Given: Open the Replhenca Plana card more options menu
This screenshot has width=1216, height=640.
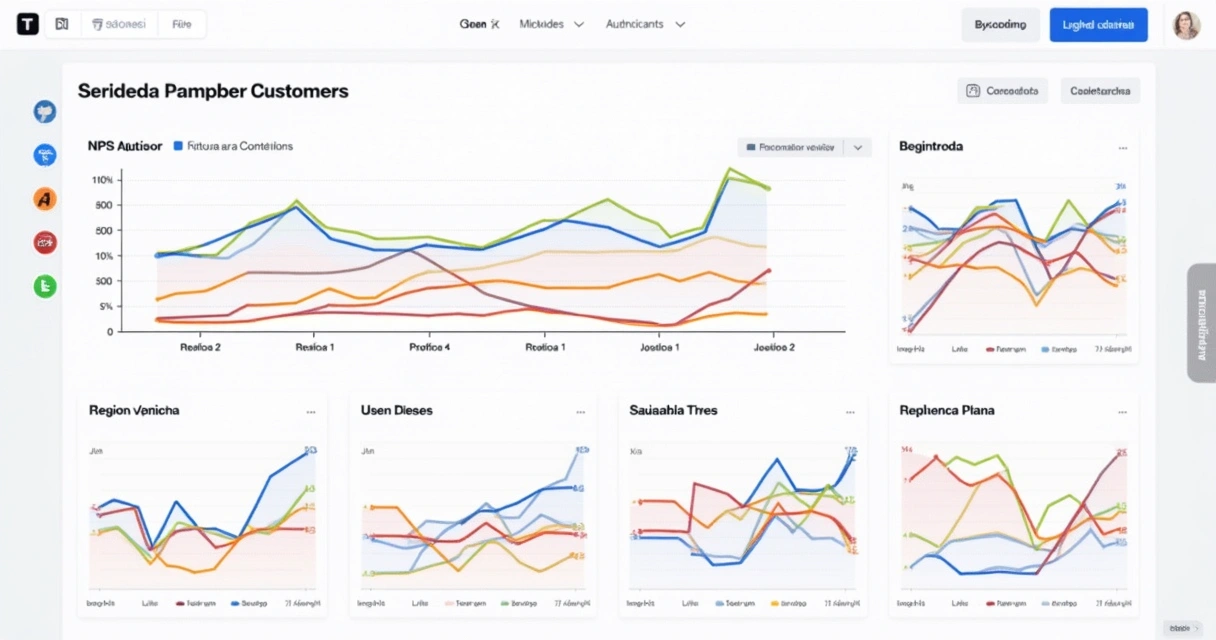Looking at the screenshot, I should click(1124, 411).
